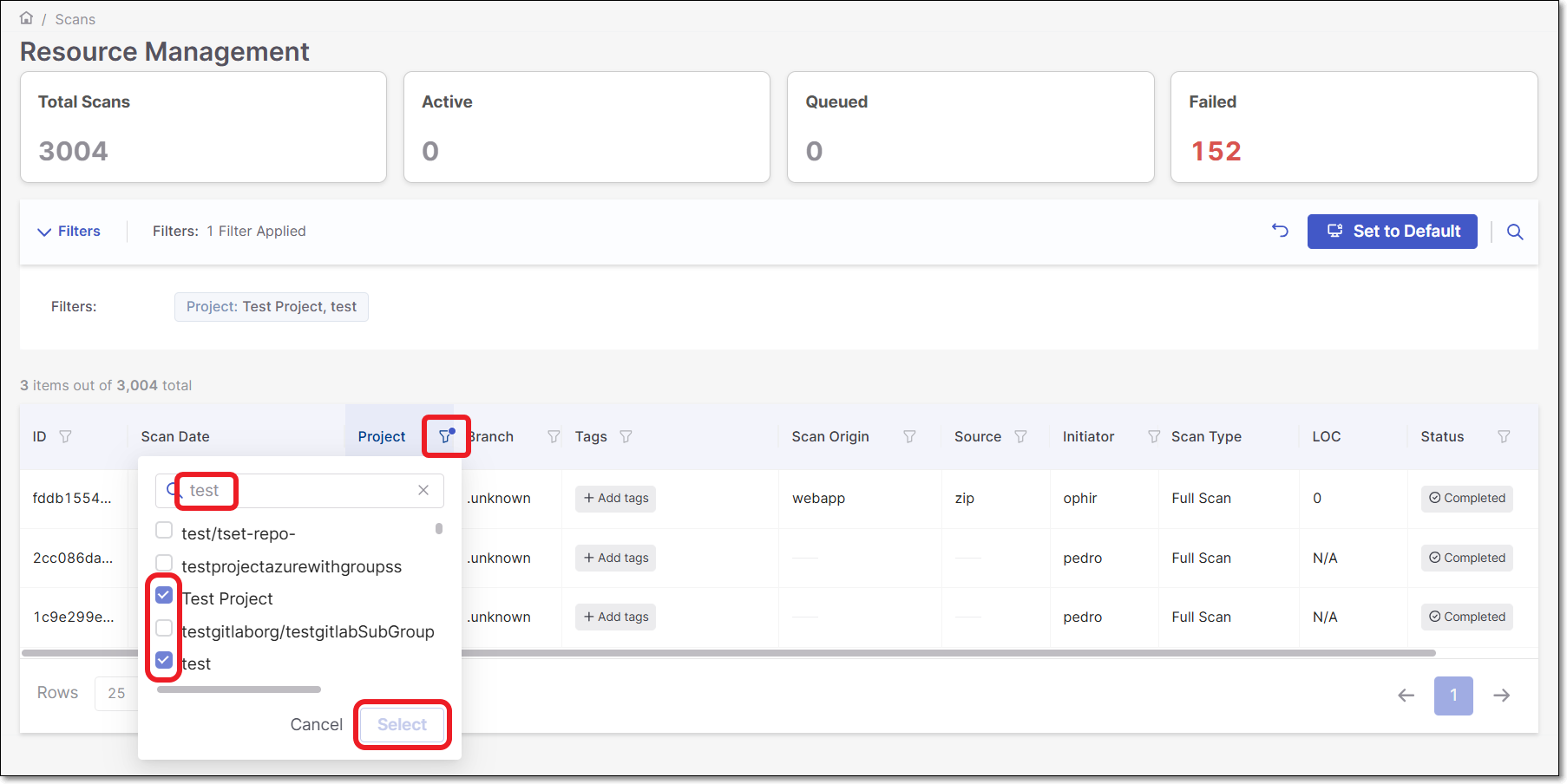Open the Initiator column filter dropdown
Viewport: 1567px width, 784px height.
(x=1153, y=436)
